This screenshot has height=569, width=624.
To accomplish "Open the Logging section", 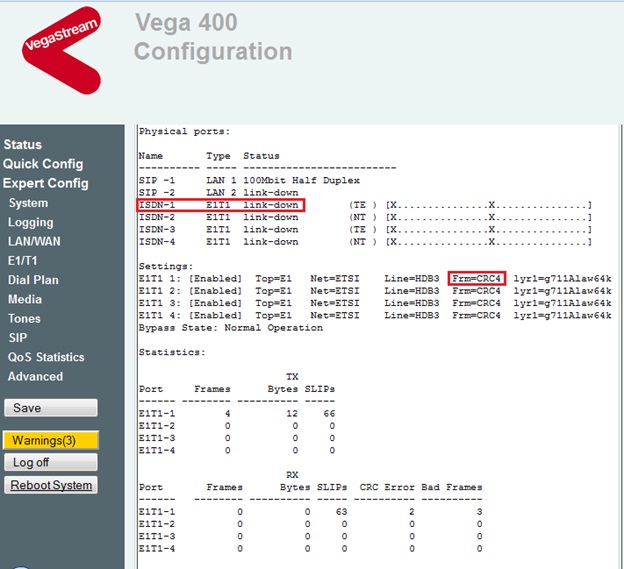I will 31,222.
